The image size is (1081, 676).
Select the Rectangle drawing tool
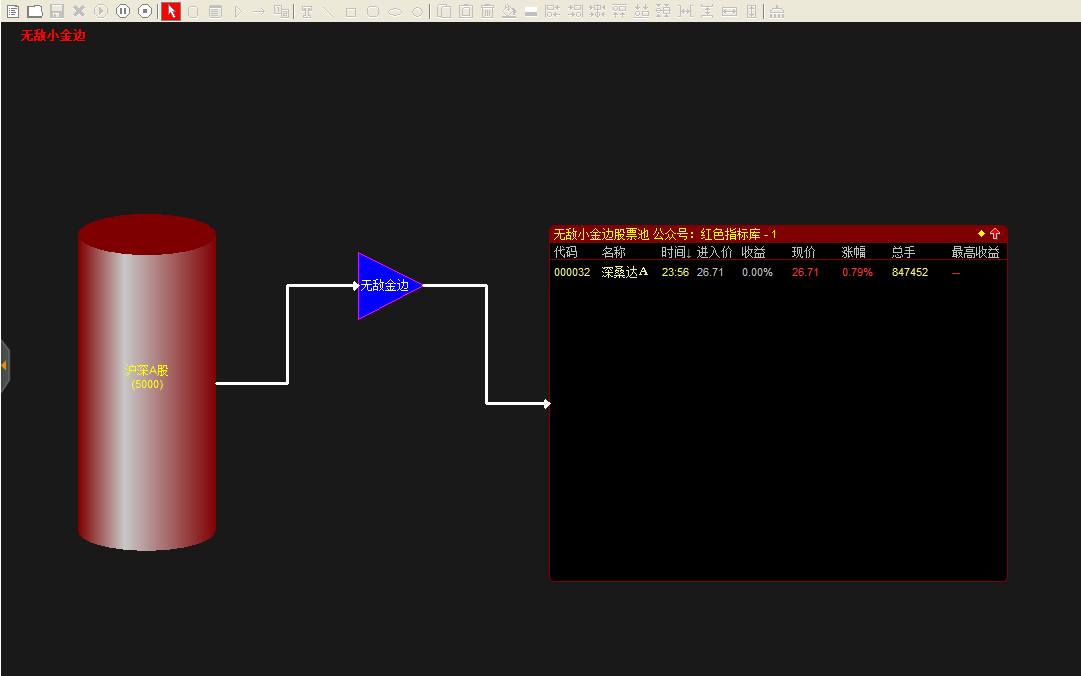(x=352, y=11)
